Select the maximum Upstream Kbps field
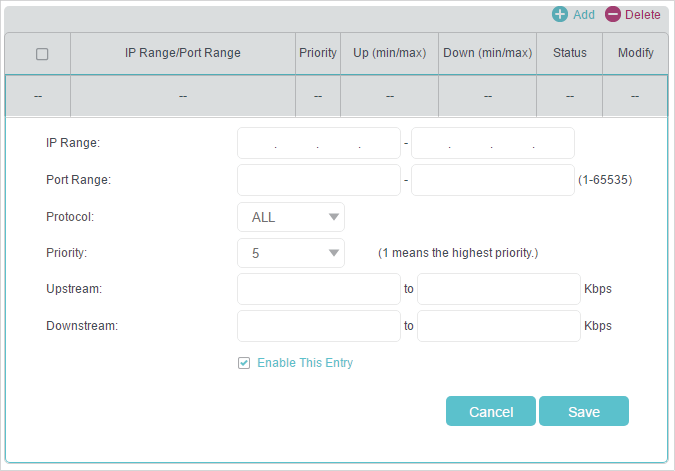The height and width of the screenshot is (471, 675). click(x=499, y=289)
